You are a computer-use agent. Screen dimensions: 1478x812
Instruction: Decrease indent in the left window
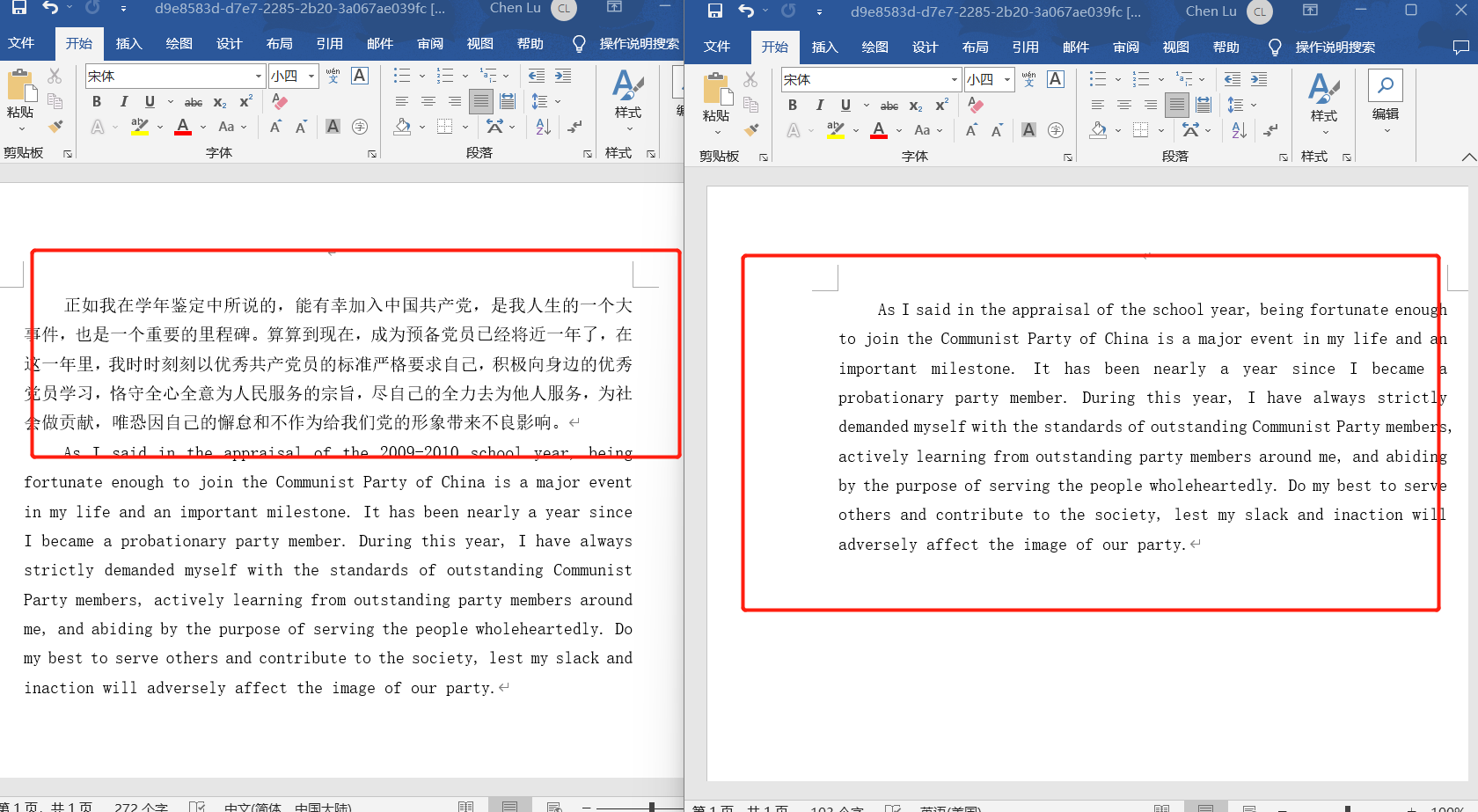click(x=537, y=76)
